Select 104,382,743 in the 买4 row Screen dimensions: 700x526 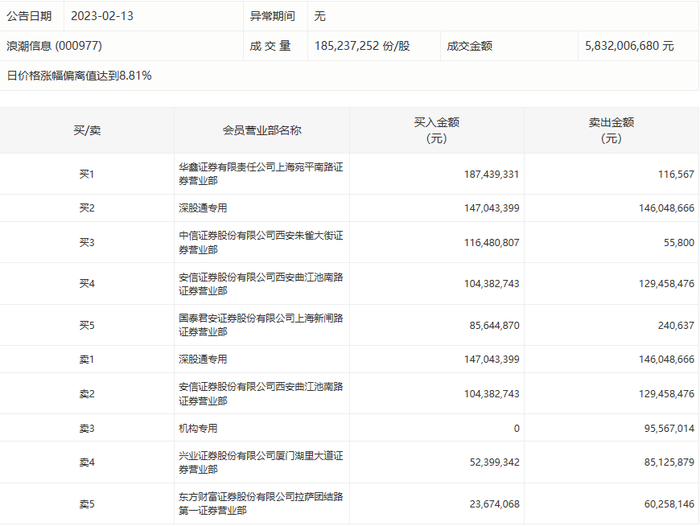pos(492,284)
